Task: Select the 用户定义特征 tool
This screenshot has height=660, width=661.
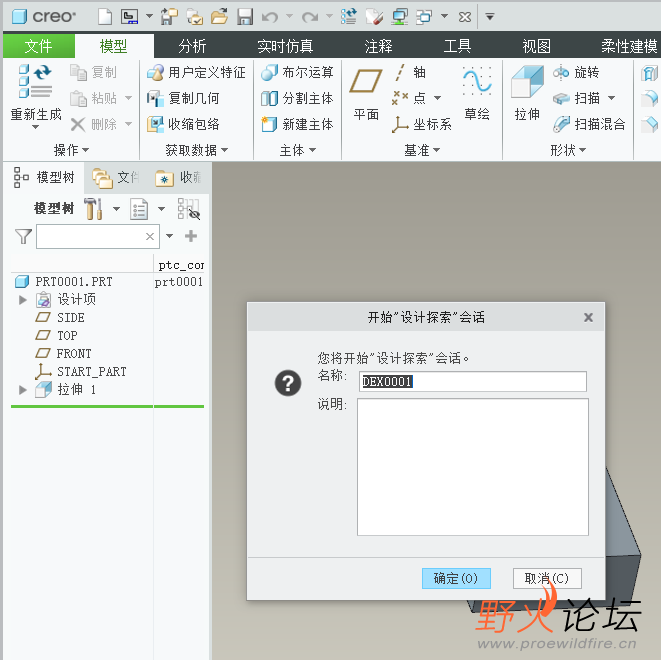Action: [x=196, y=72]
